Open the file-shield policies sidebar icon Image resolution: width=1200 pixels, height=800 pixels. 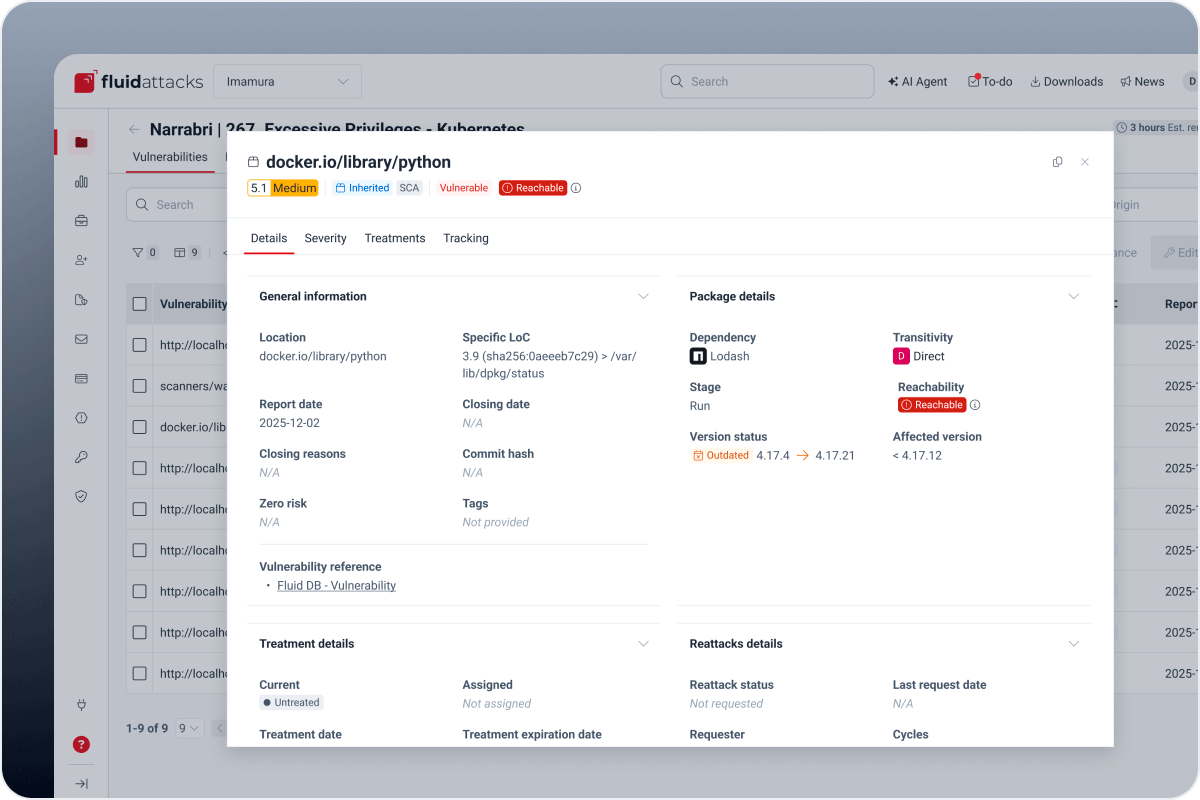[x=81, y=299]
